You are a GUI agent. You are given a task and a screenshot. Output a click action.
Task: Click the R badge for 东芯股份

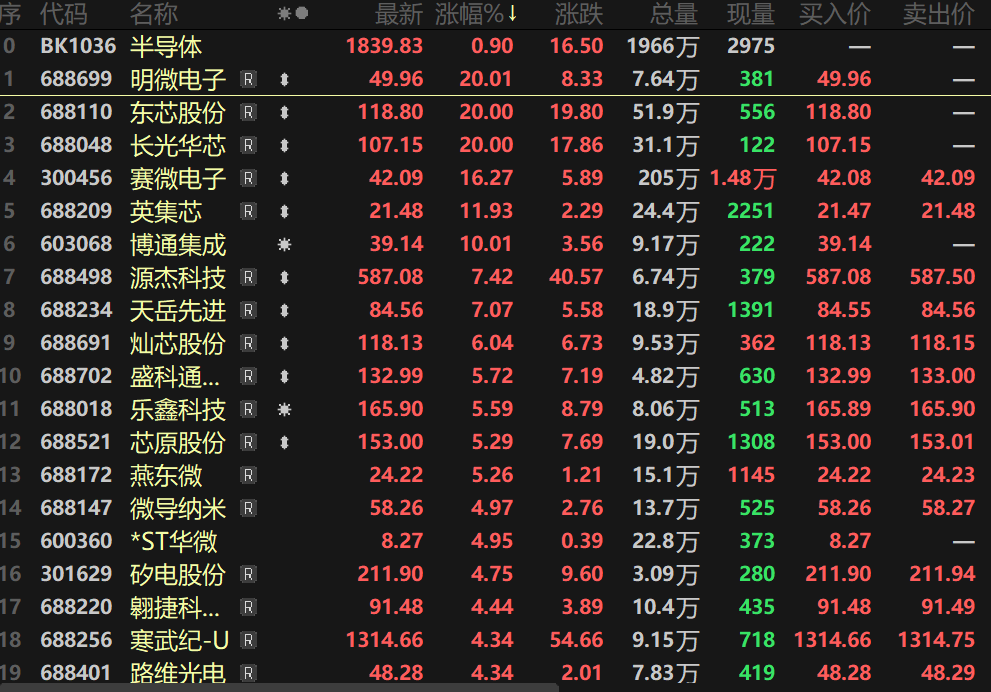pos(248,112)
